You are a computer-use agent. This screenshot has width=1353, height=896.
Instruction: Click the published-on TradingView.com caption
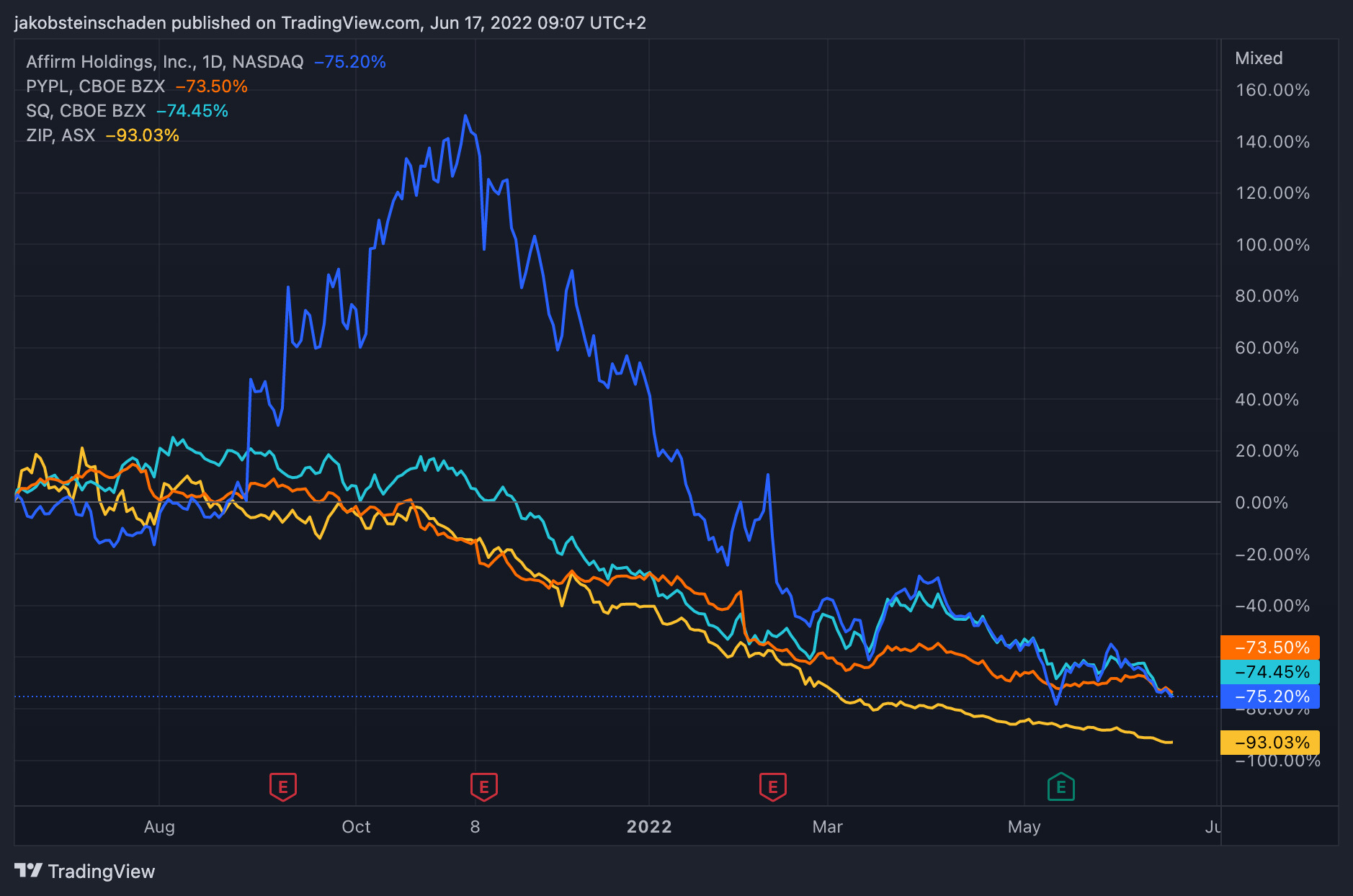point(330,23)
